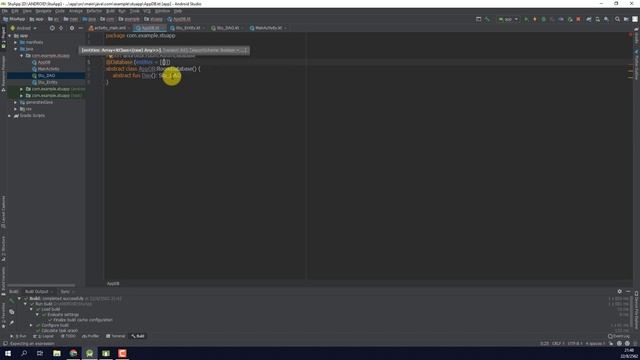
Task: Open the Profiler tool window
Action: [x=91, y=336]
